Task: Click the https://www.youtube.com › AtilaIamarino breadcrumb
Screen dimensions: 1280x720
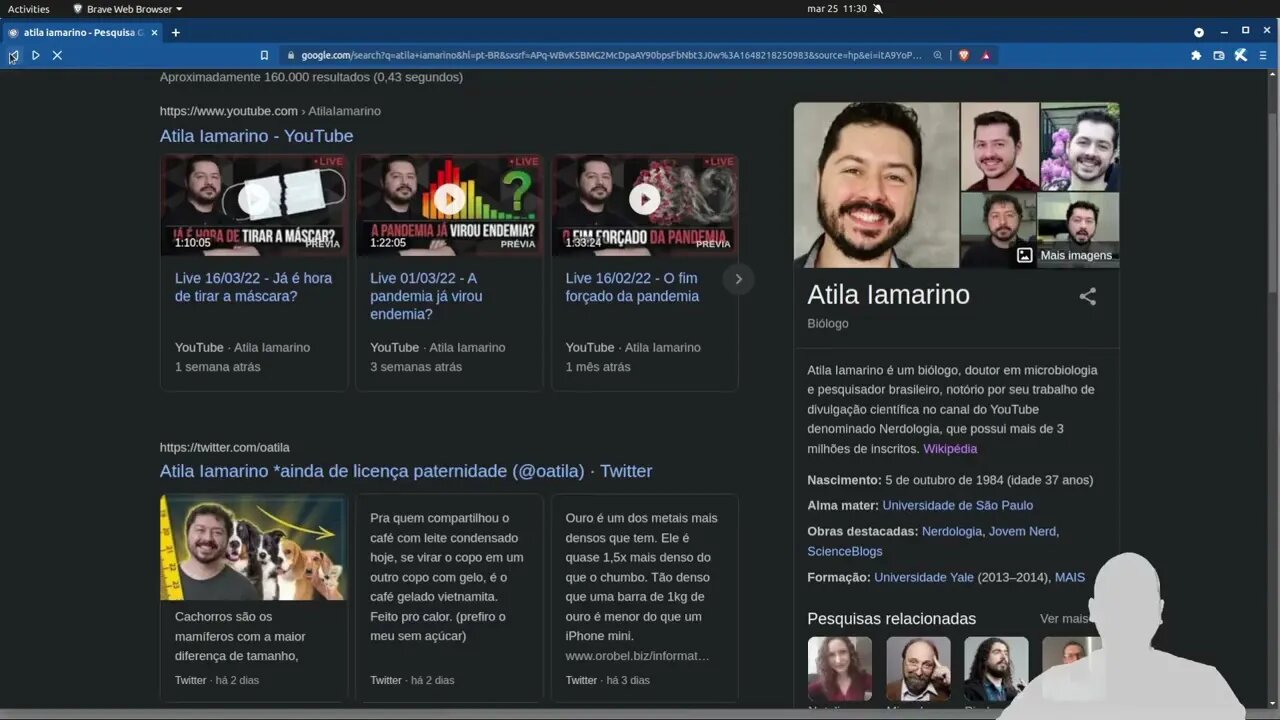Action: [x=270, y=111]
